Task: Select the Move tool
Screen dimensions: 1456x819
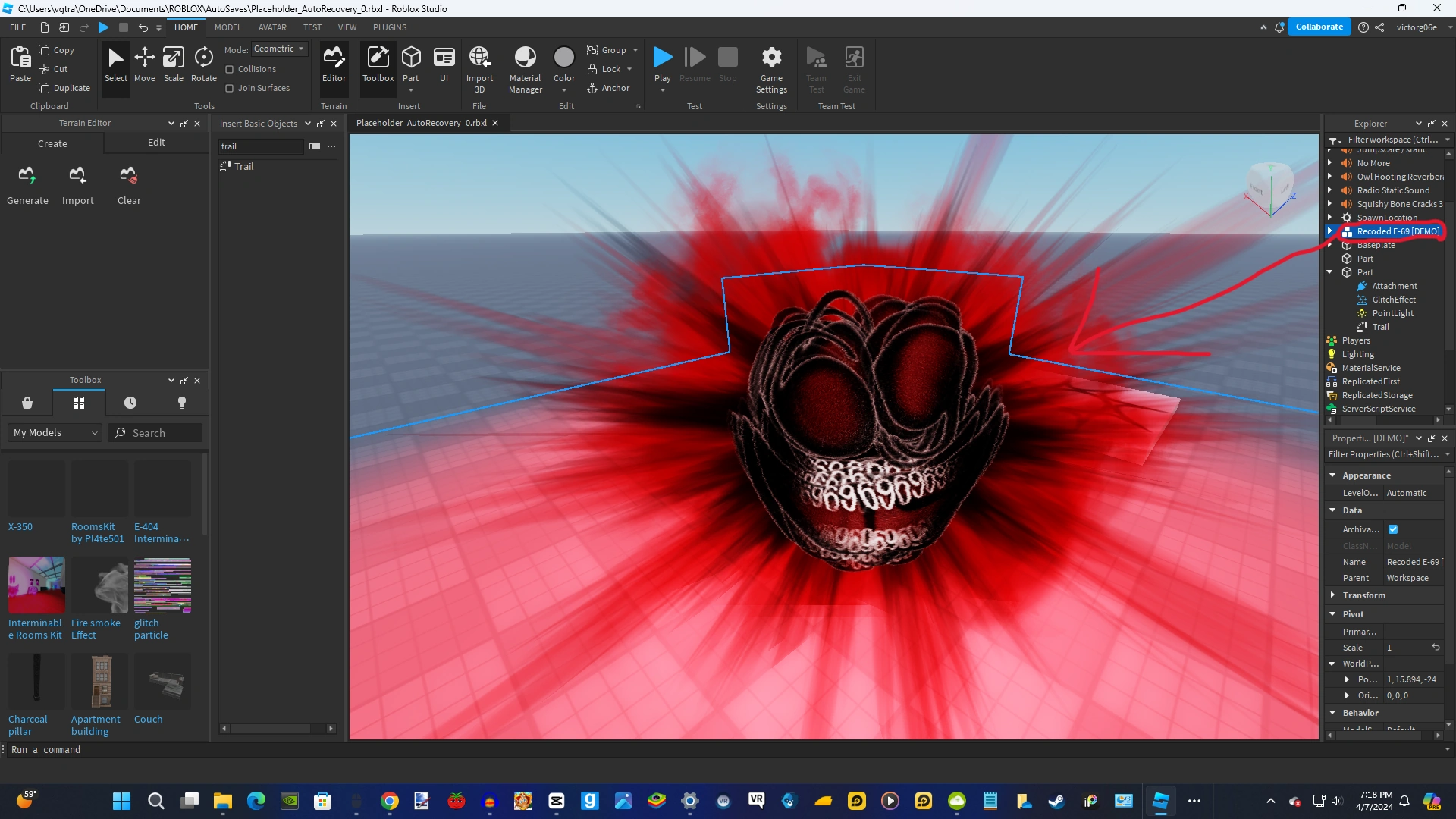Action: tap(144, 67)
